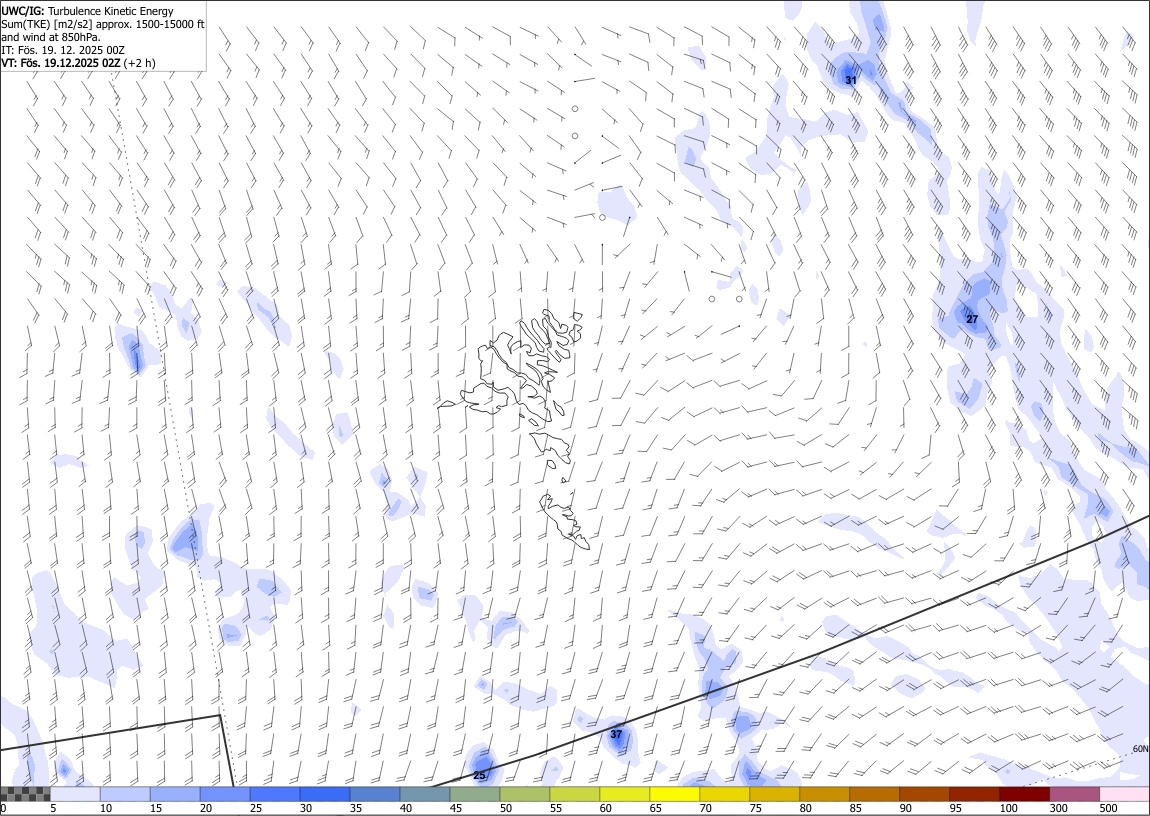Click the 40–45 grey-blue legend swatch
Image resolution: width=1150 pixels, height=816 pixels.
click(x=425, y=794)
